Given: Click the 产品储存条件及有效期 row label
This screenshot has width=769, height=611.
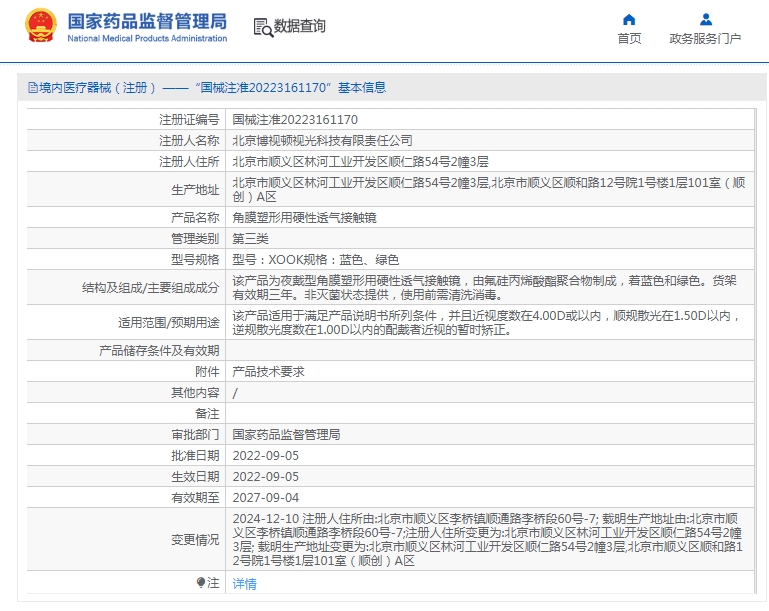Looking at the screenshot, I should (x=159, y=351).
